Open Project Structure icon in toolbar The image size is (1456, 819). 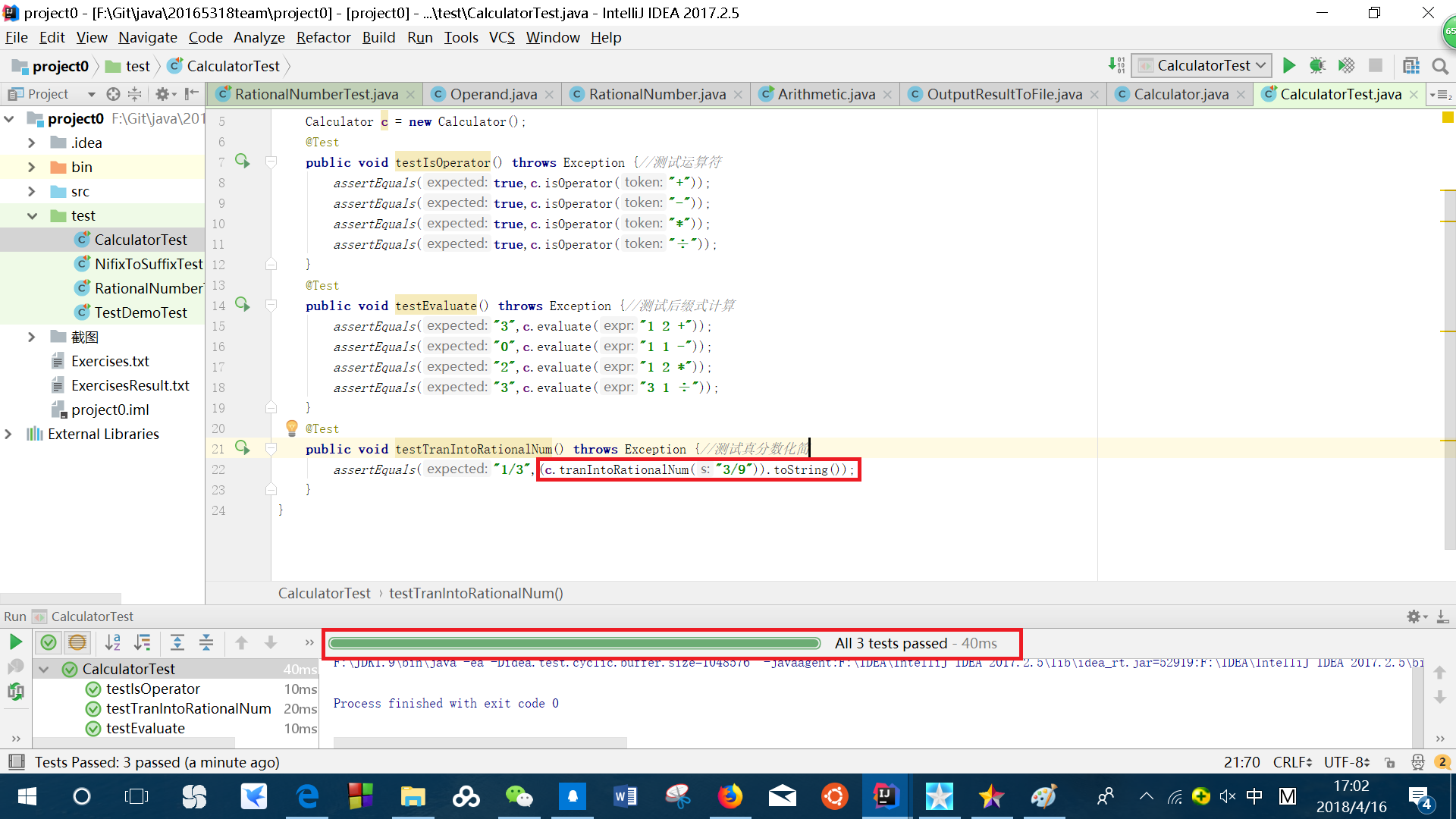pyautogui.click(x=1411, y=66)
